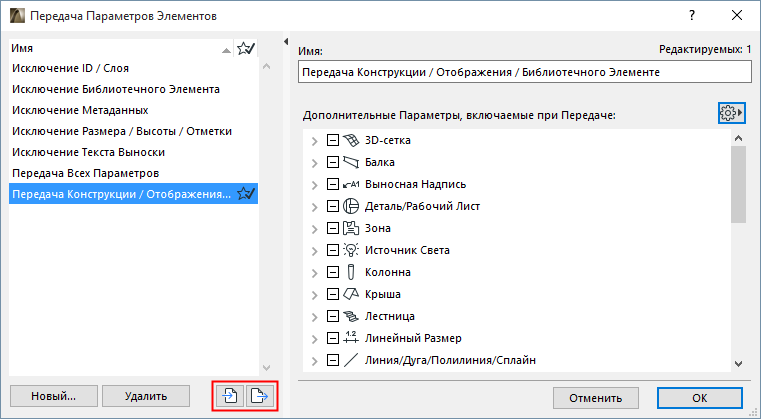Screen dimensions: 761x419
Task: Toggle the Балка checkbox
Action: tap(333, 163)
